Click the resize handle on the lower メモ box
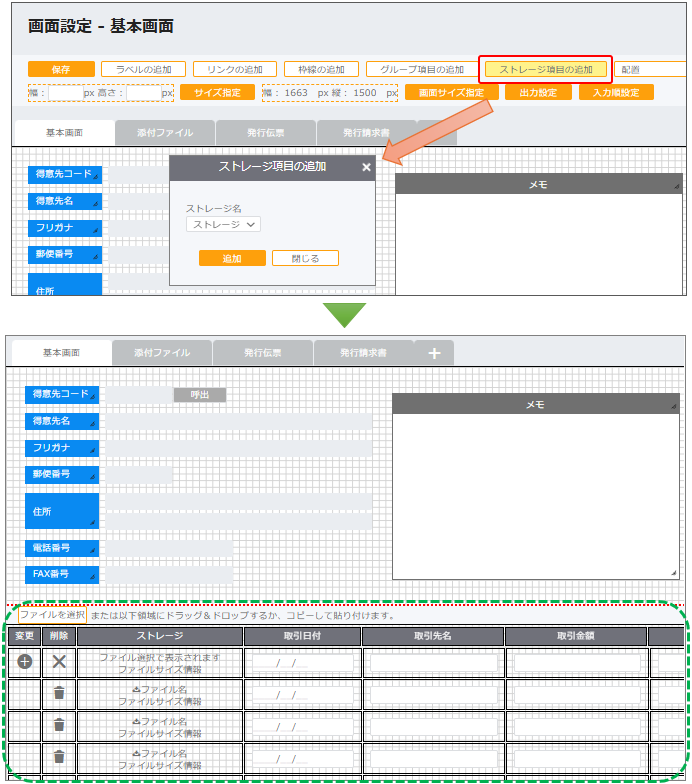 tap(676, 571)
